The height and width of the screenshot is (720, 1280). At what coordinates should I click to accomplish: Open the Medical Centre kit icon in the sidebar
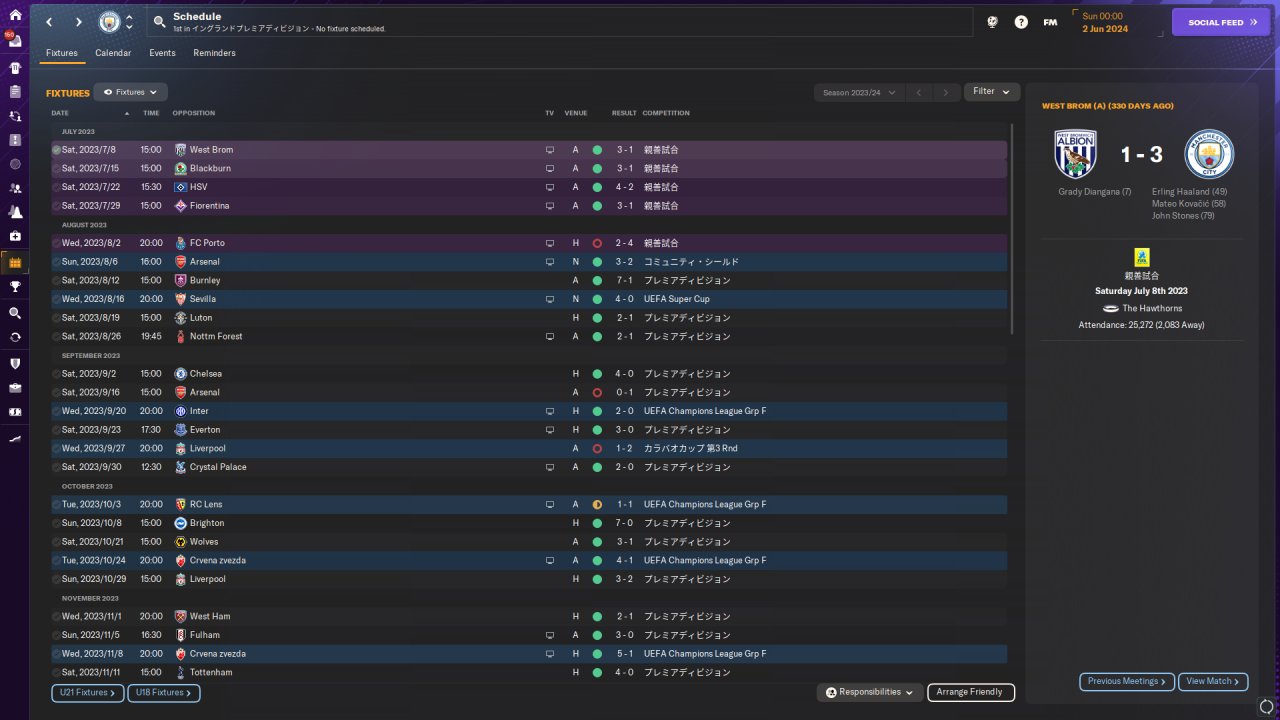pyautogui.click(x=14, y=236)
